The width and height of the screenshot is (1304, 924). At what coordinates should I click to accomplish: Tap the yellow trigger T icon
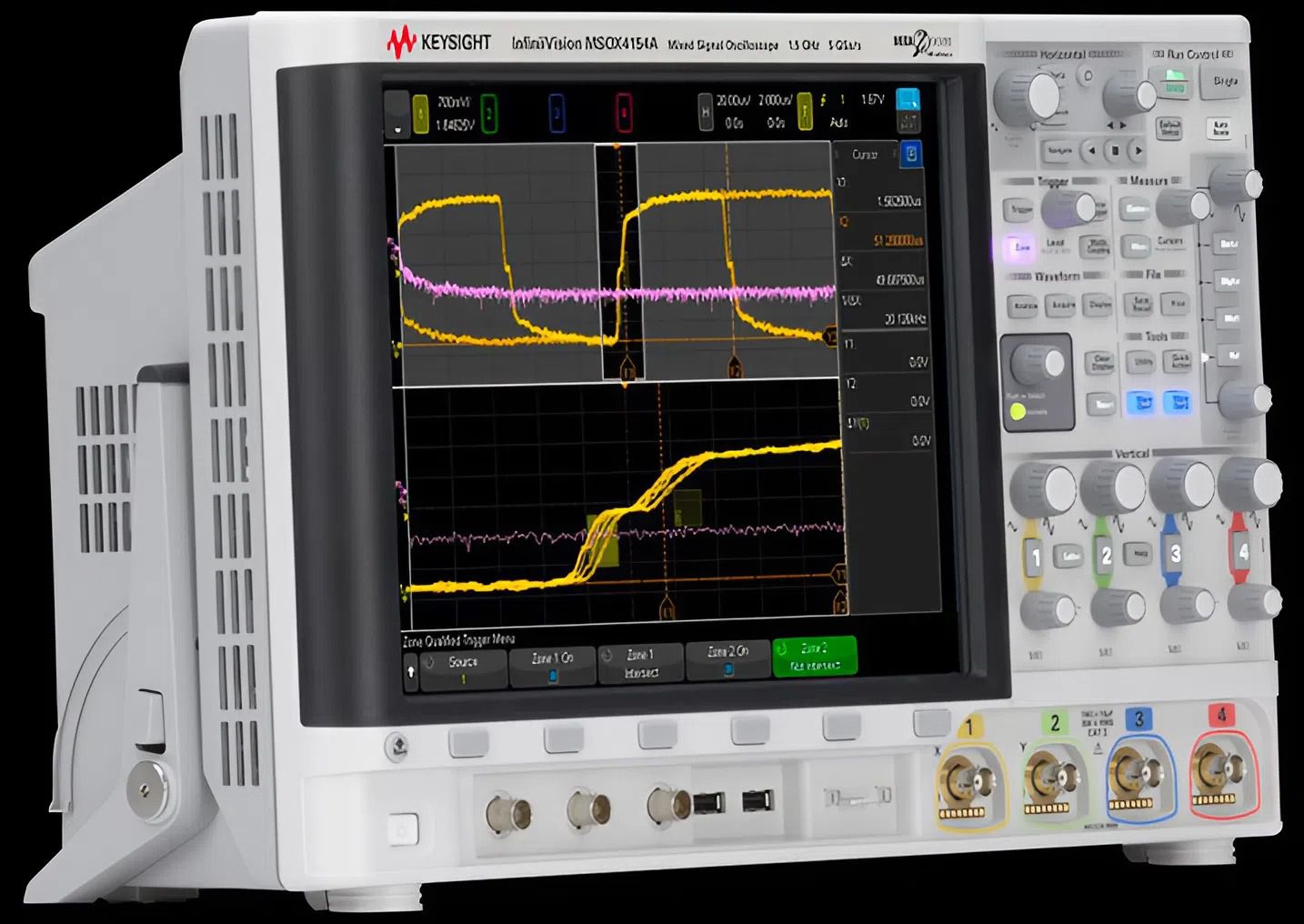[805, 111]
